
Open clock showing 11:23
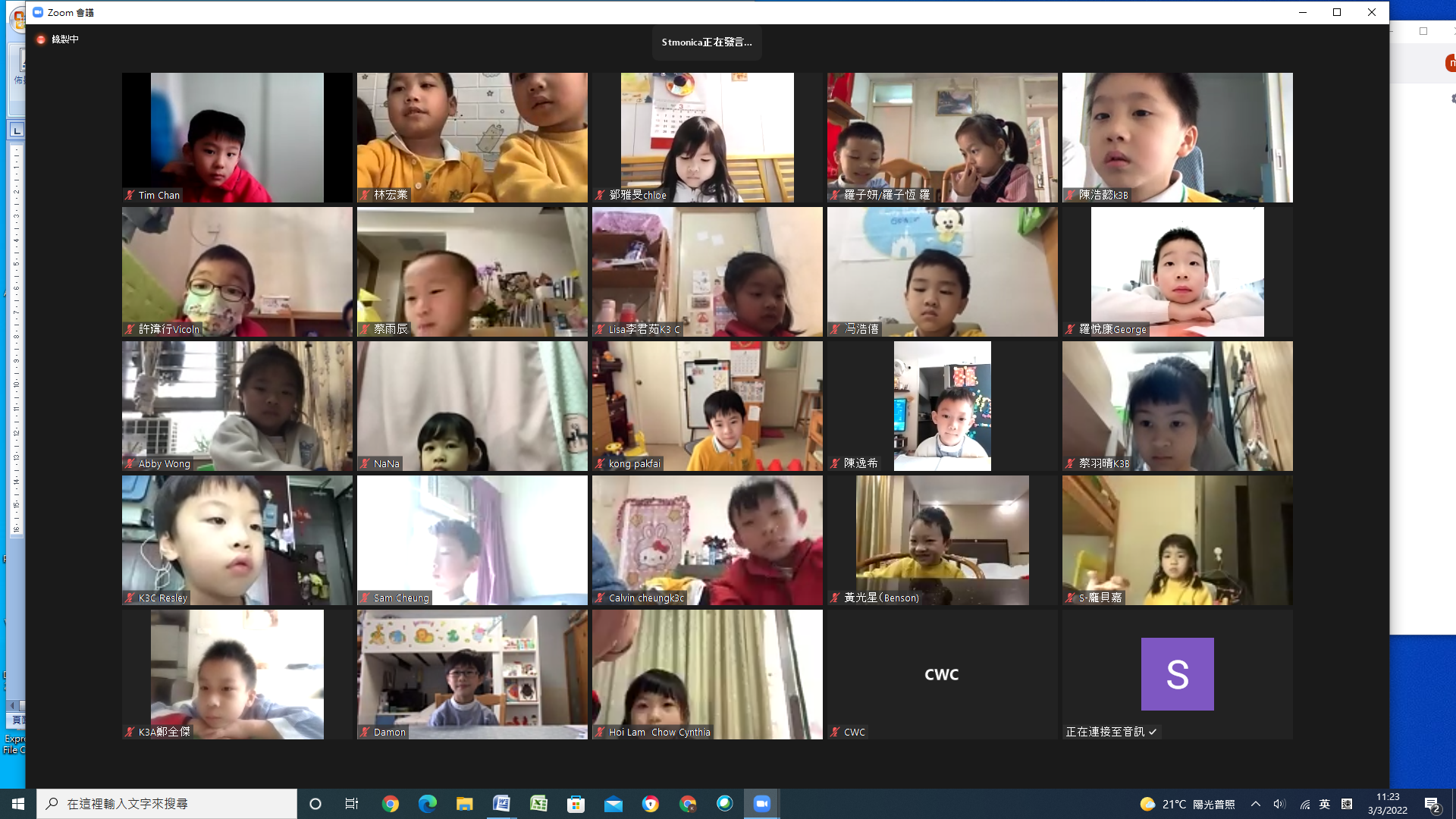click(x=1388, y=804)
